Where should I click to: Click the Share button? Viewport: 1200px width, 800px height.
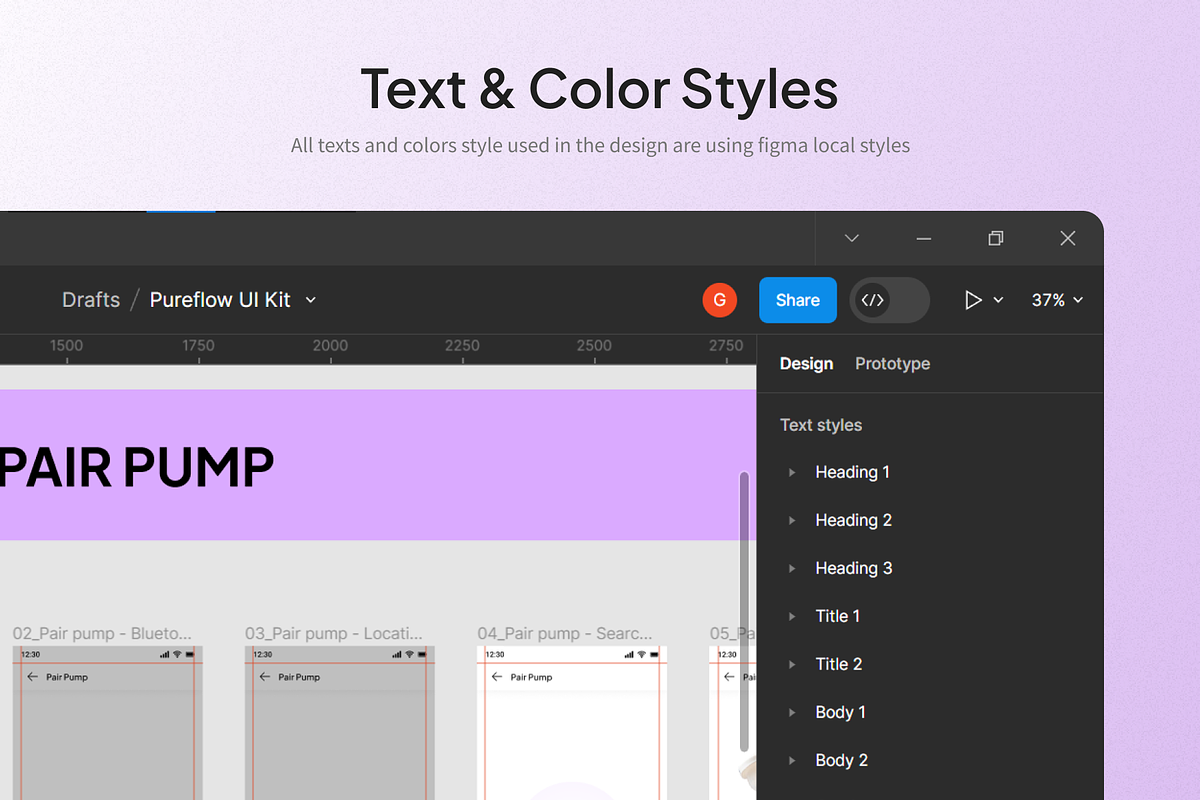click(797, 300)
